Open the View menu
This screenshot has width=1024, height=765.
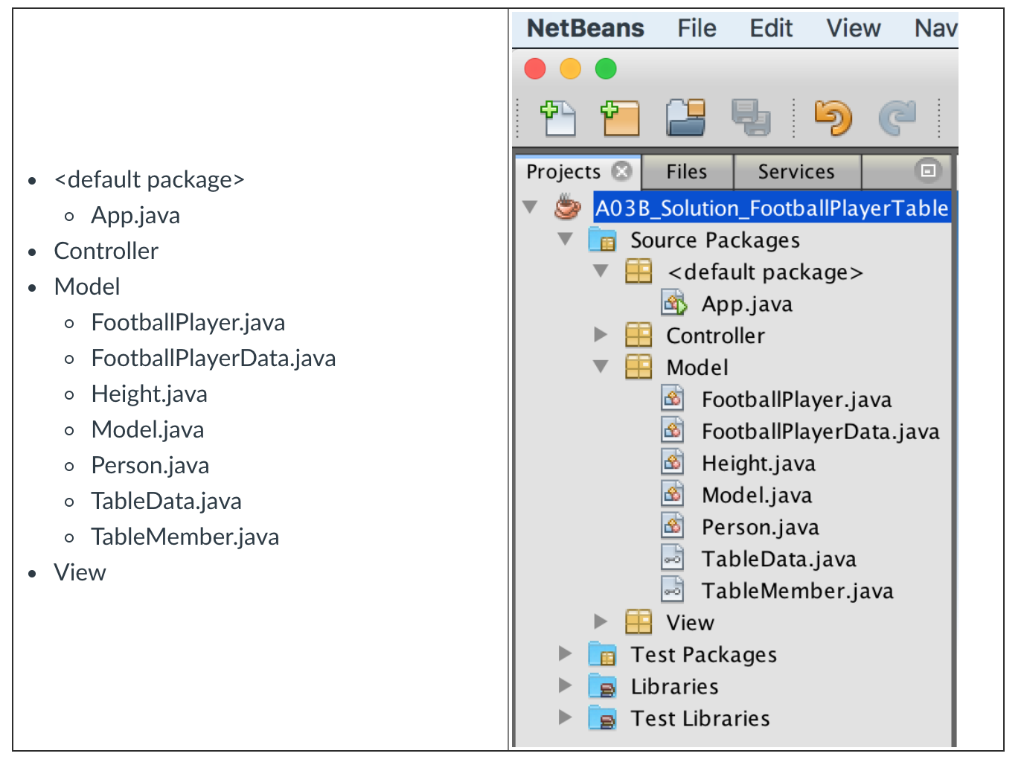(852, 28)
